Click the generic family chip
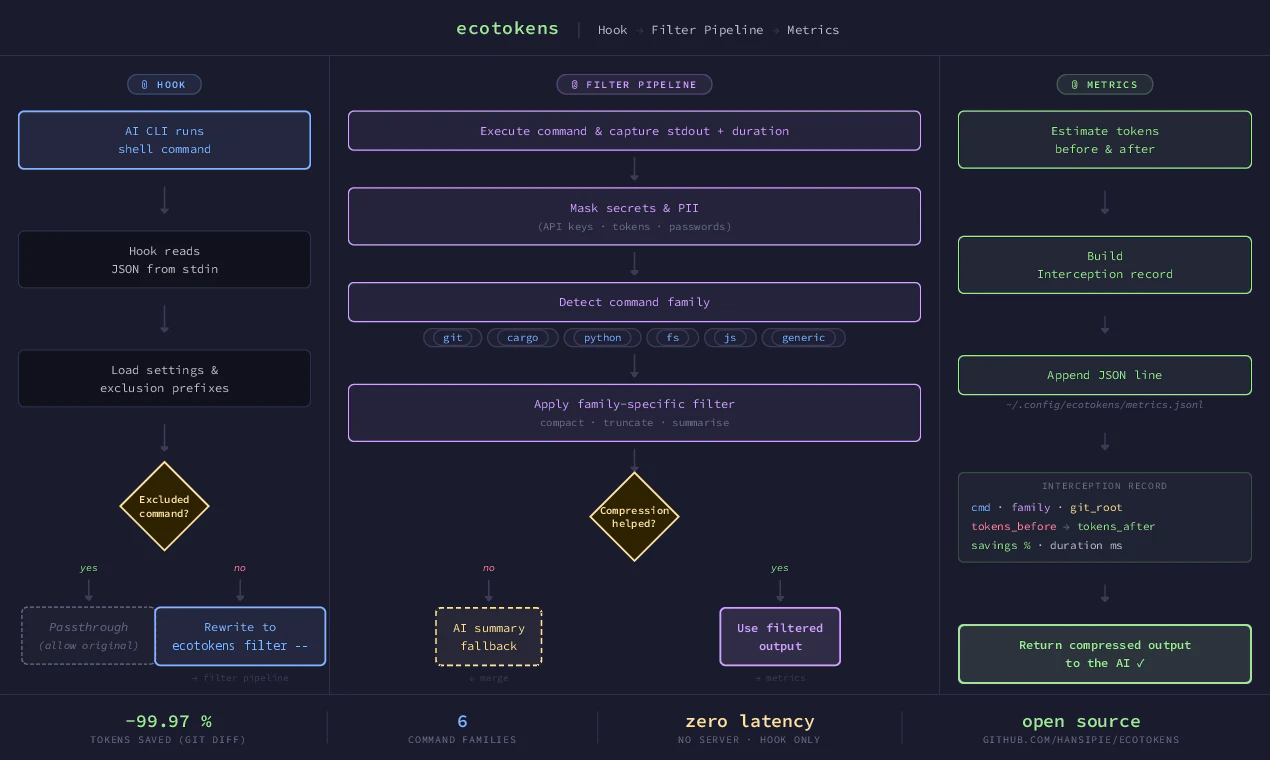The height and width of the screenshot is (760, 1270). coord(804,338)
